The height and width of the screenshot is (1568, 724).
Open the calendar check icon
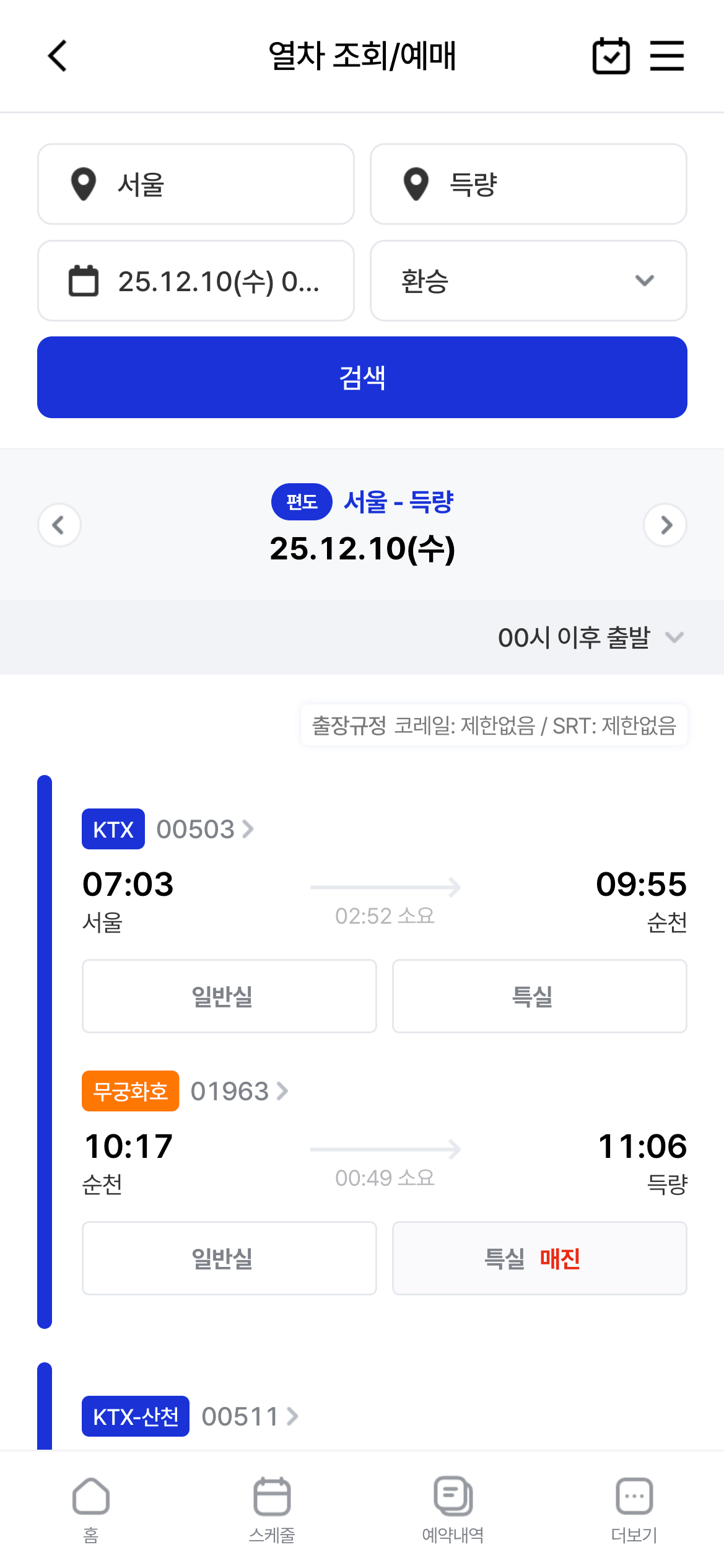tap(611, 56)
